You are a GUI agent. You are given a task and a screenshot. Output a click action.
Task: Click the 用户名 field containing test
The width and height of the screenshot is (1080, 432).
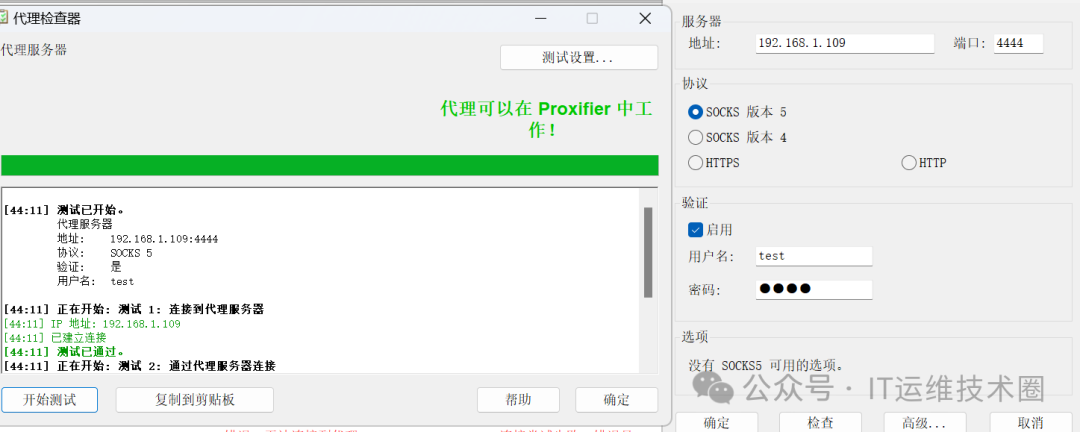click(813, 256)
